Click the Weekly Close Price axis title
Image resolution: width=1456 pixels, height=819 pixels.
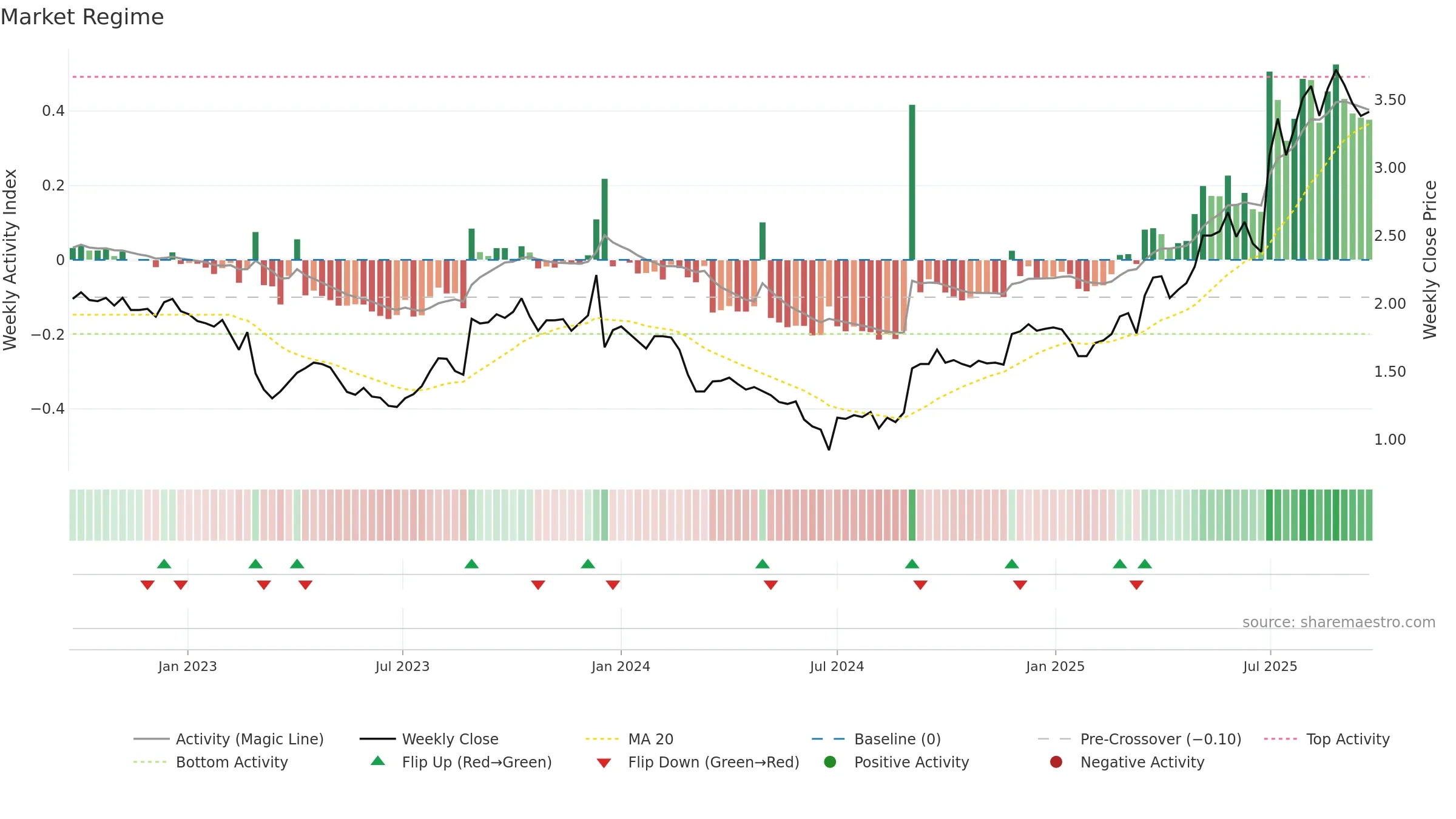click(1430, 260)
